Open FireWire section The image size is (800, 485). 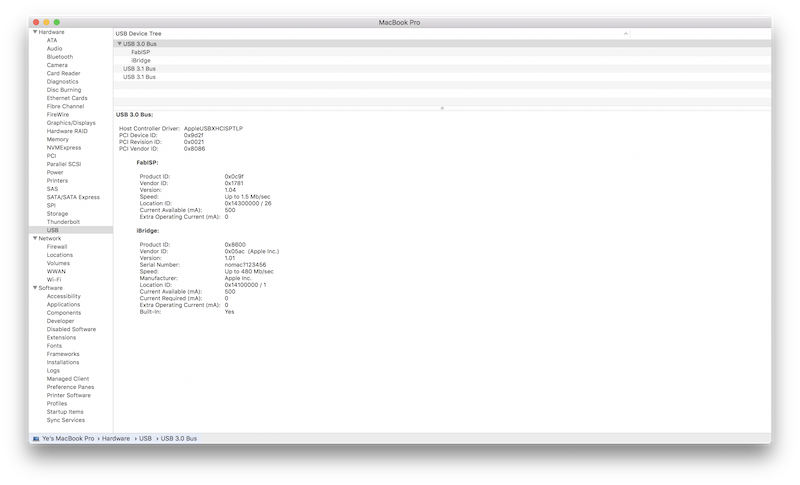point(58,115)
